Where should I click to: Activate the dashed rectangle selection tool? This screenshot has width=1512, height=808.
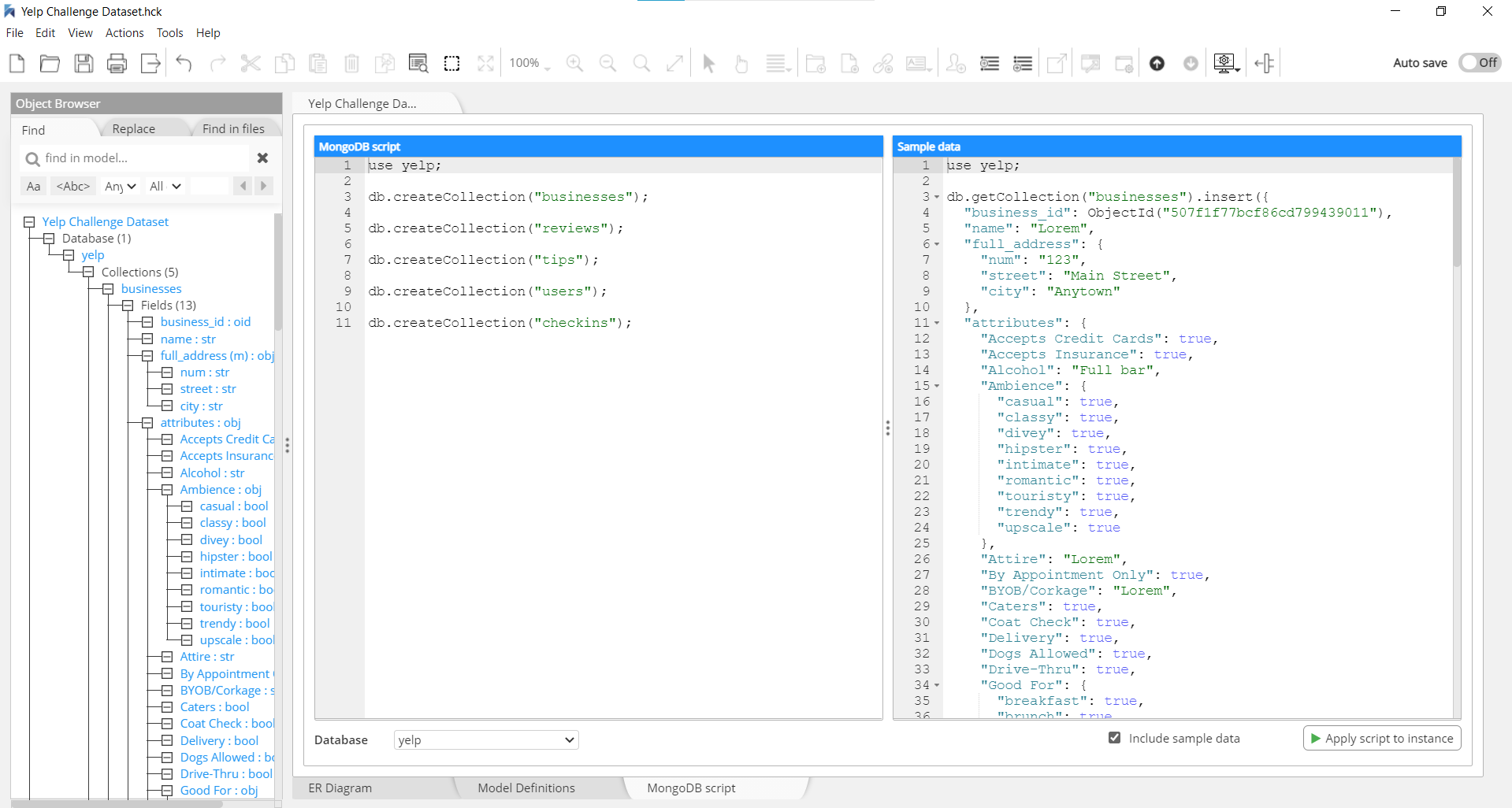[451, 63]
